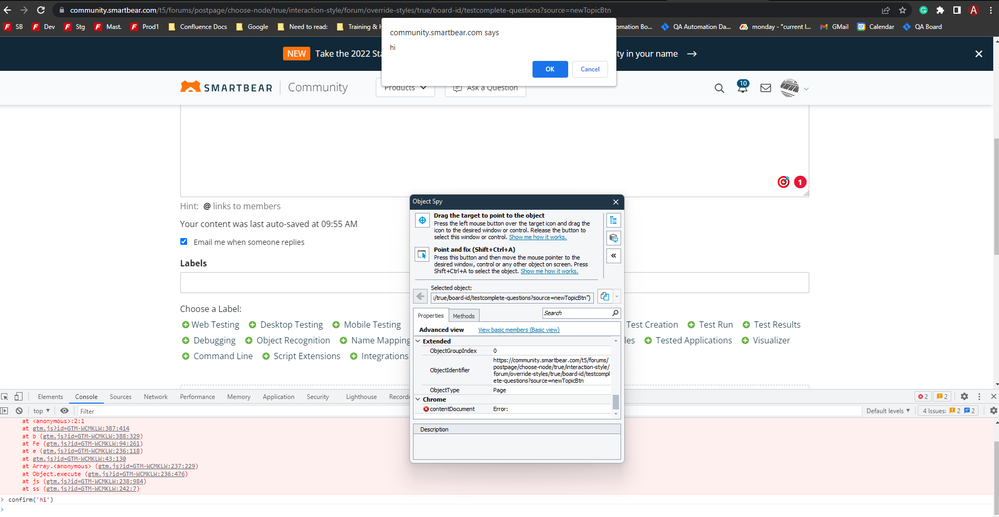The image size is (999, 517).
Task: Open DevTools settings gear
Action: pos(964,397)
